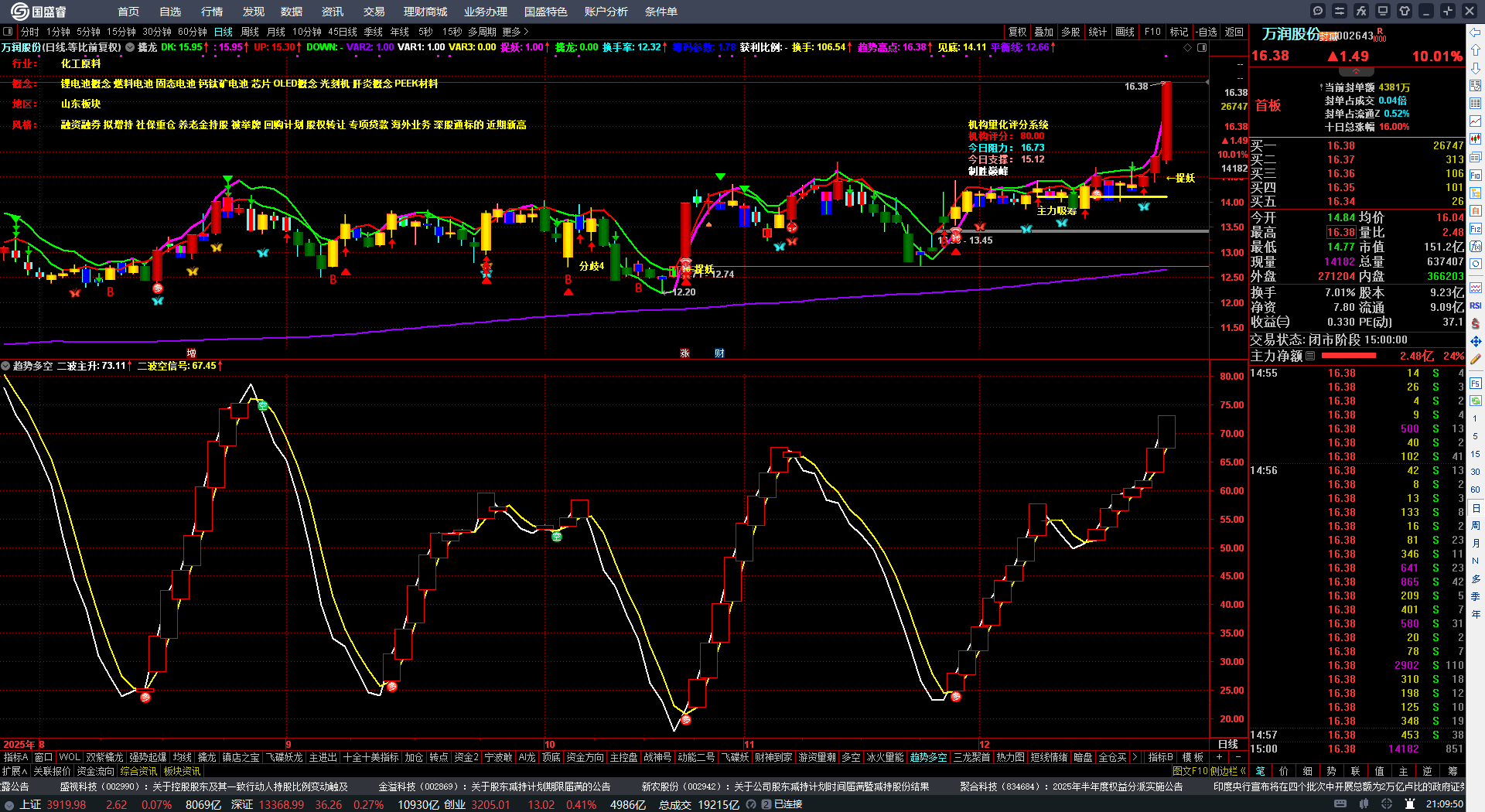The height and width of the screenshot is (812, 1485).
Task: Switch chart to 分时 period
Action: click(x=30, y=32)
